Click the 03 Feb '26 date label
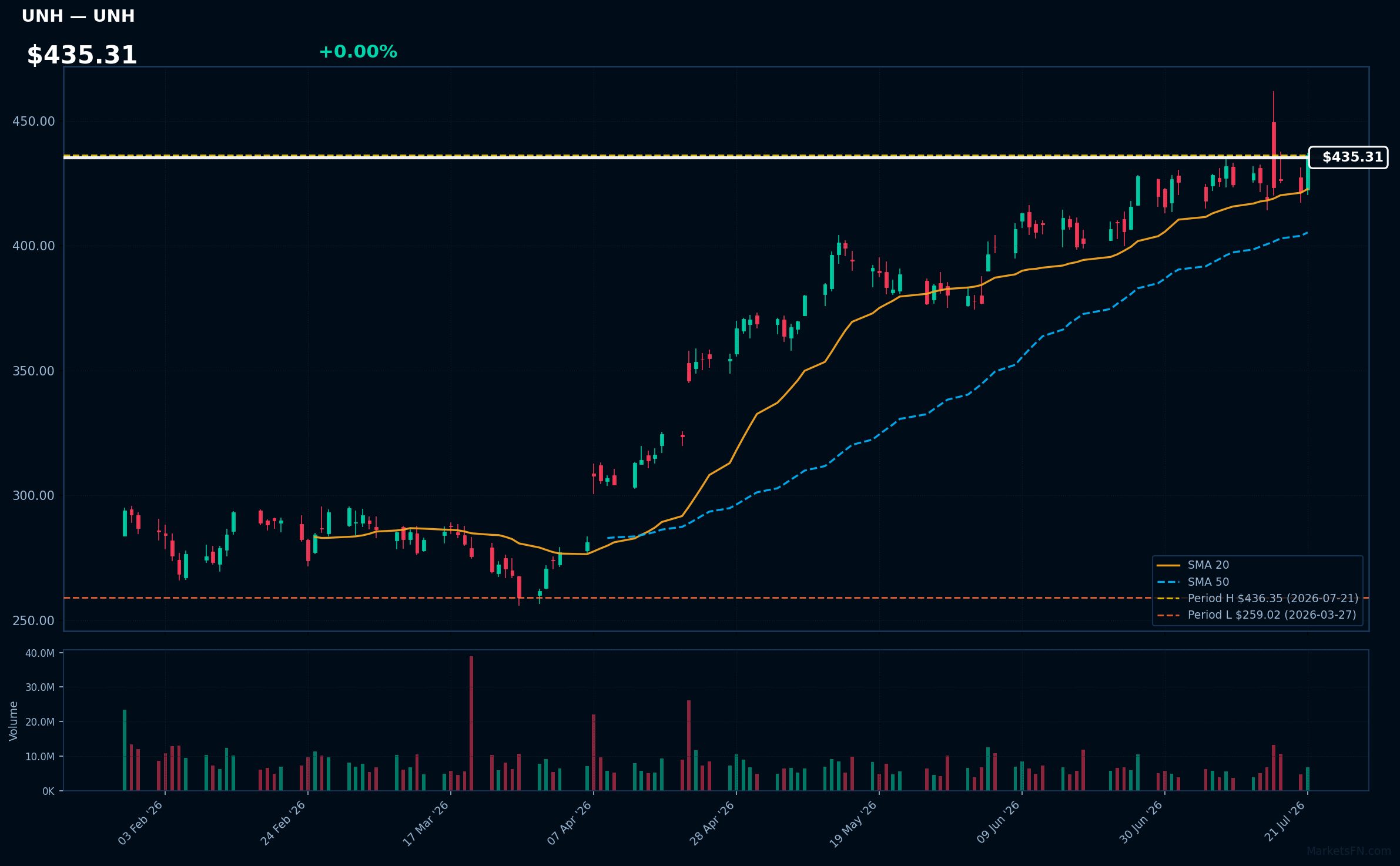 140,823
